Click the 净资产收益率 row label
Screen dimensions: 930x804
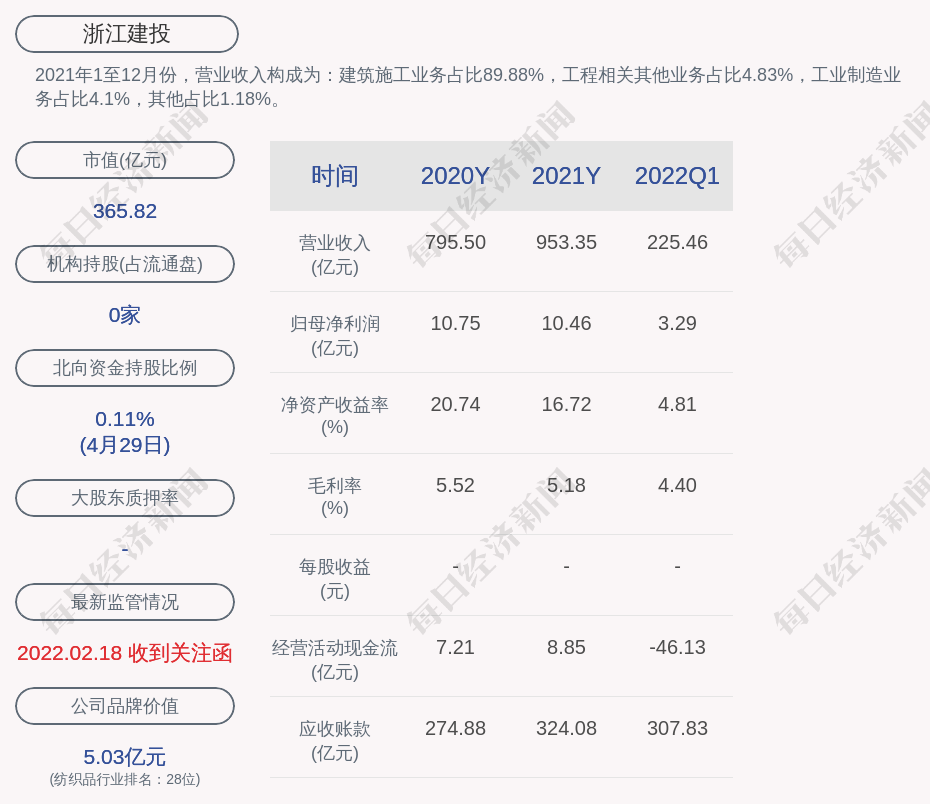coord(335,415)
